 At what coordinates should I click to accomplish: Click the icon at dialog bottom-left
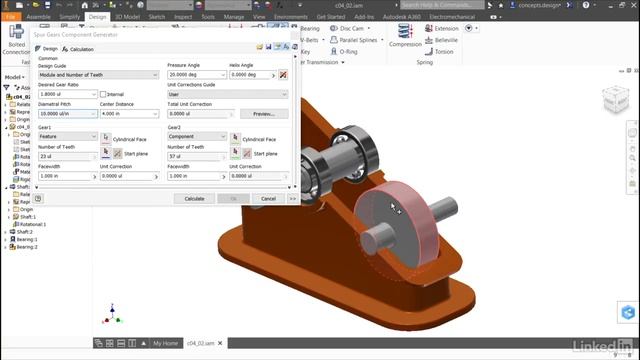pos(38,198)
